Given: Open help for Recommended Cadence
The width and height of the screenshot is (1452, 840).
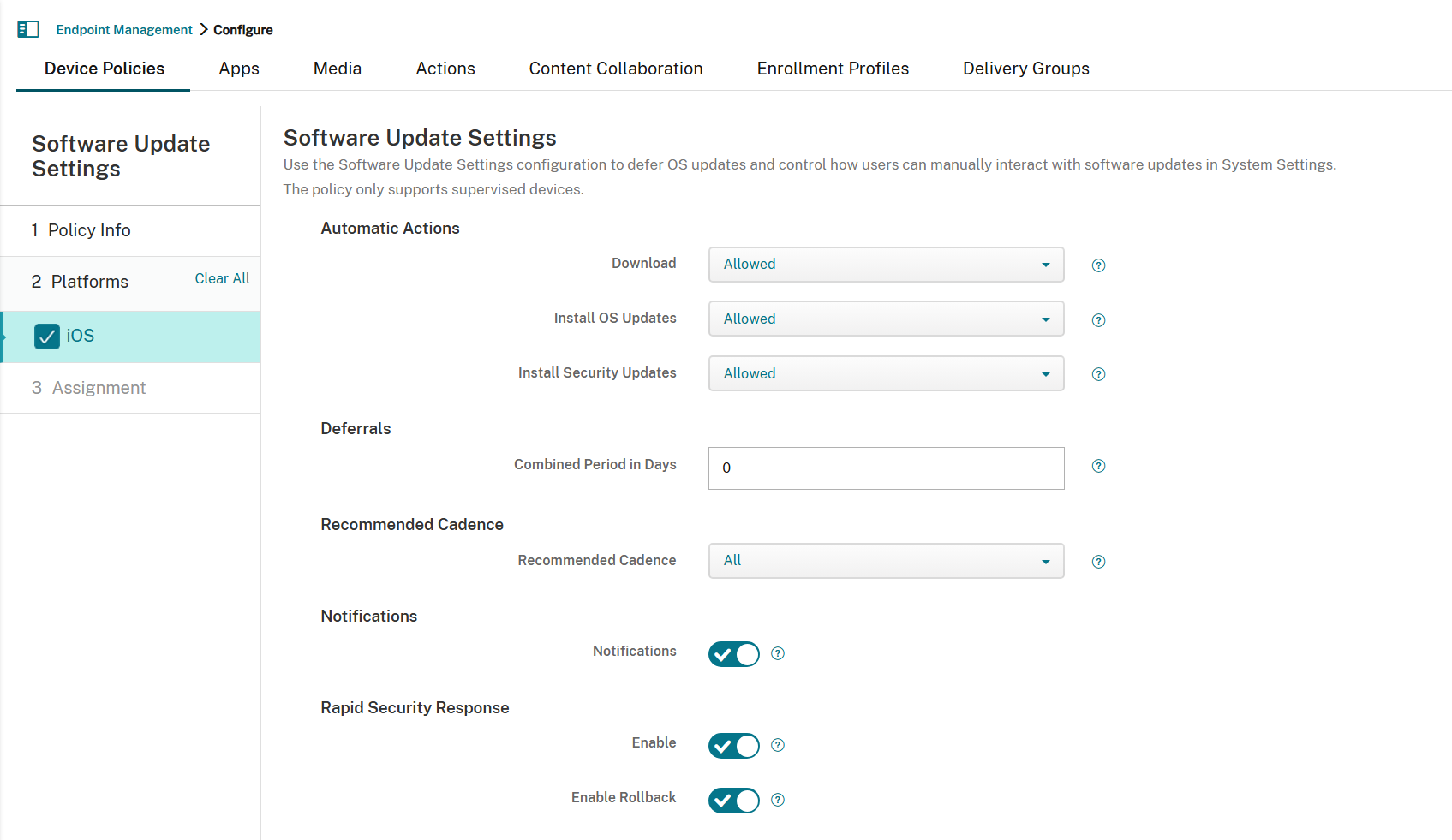Looking at the screenshot, I should [x=1098, y=562].
